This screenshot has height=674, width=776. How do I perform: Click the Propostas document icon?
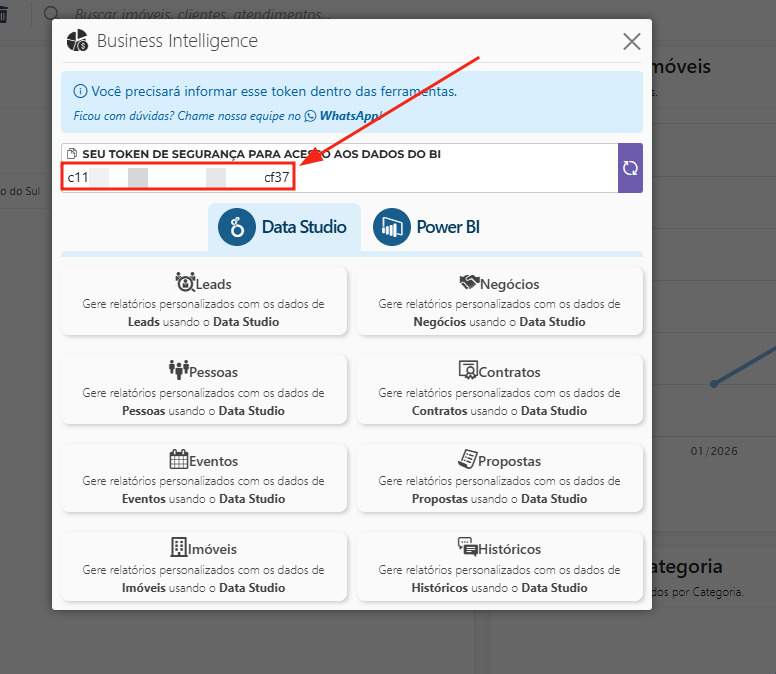tap(467, 459)
